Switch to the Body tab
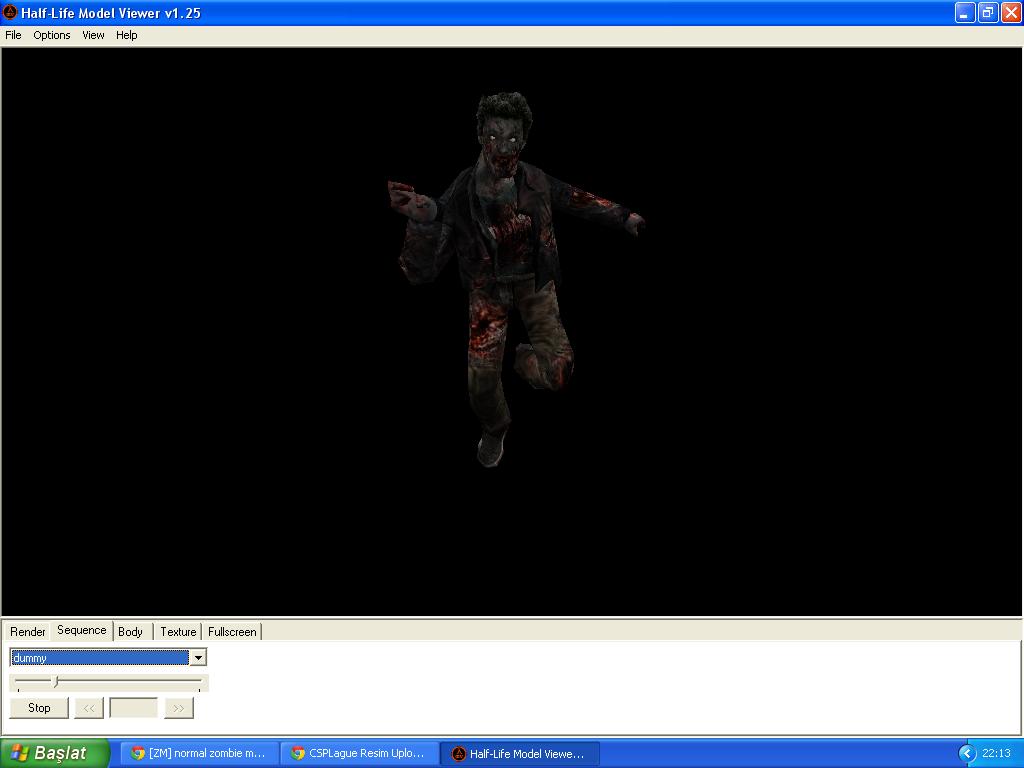1024x768 pixels. 131,632
